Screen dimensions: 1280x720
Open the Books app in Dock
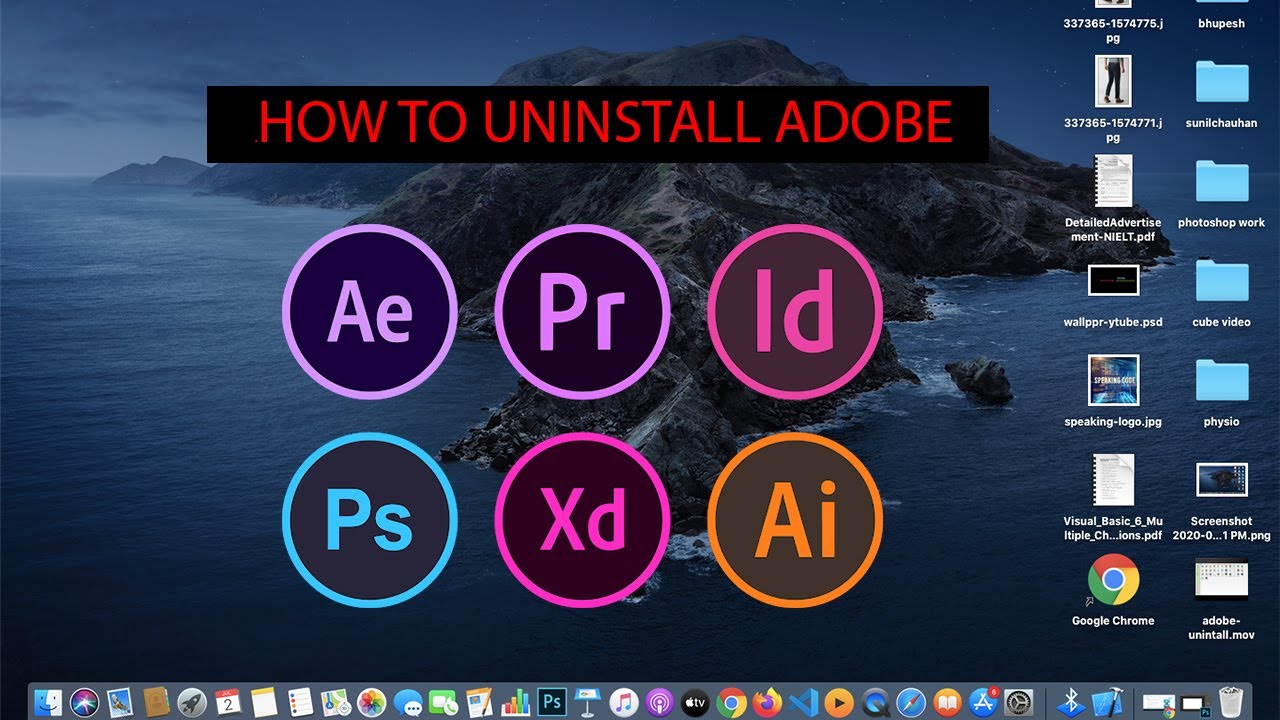tap(947, 702)
